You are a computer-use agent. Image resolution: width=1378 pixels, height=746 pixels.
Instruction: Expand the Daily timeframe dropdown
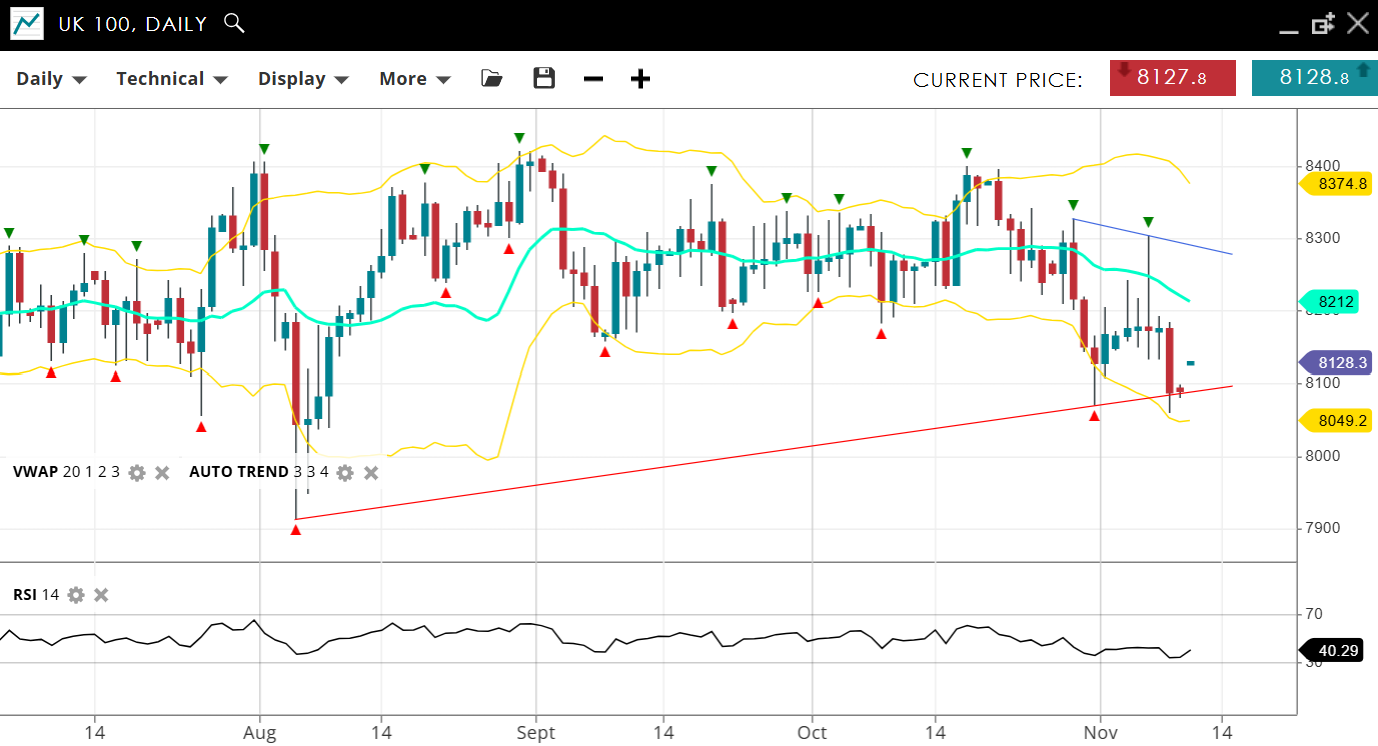coord(51,79)
